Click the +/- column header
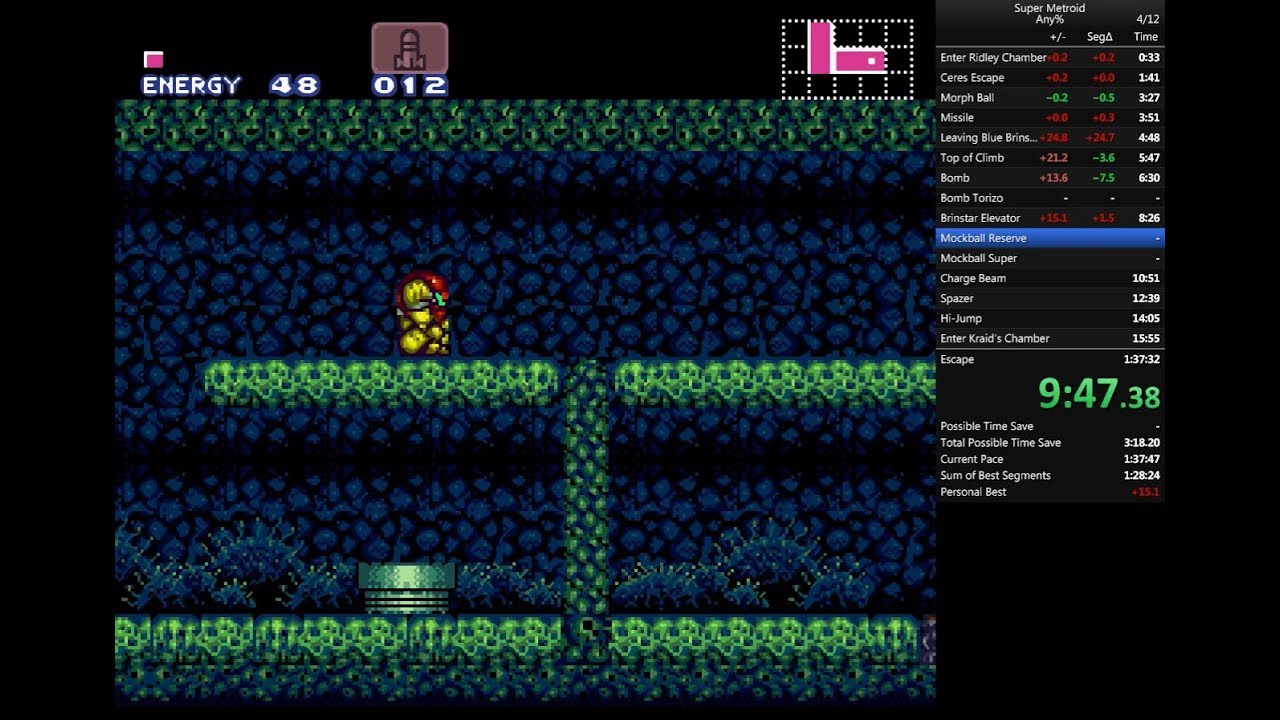This screenshot has width=1280, height=720. point(1057,37)
